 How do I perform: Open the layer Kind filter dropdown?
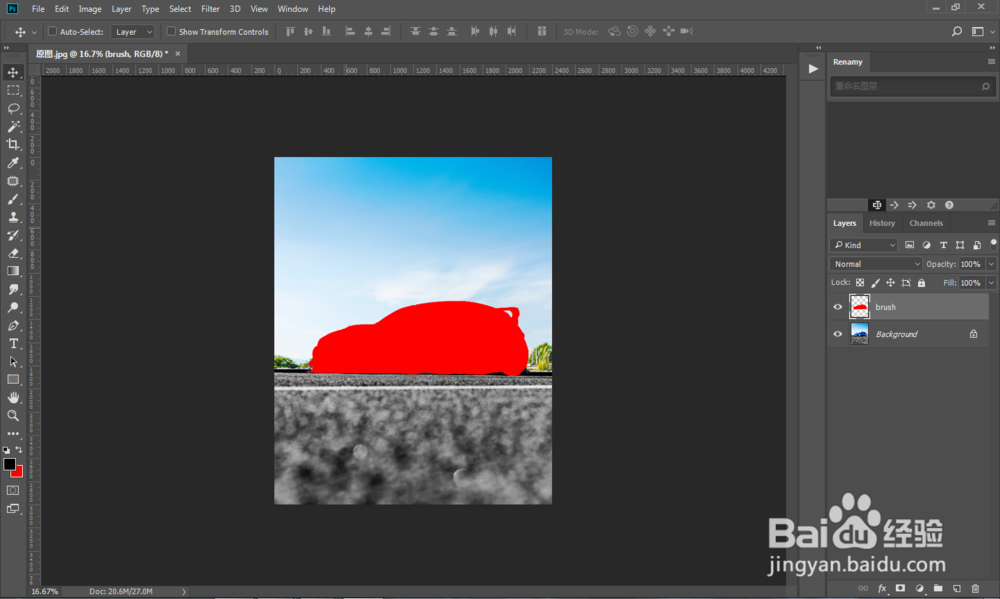(864, 245)
